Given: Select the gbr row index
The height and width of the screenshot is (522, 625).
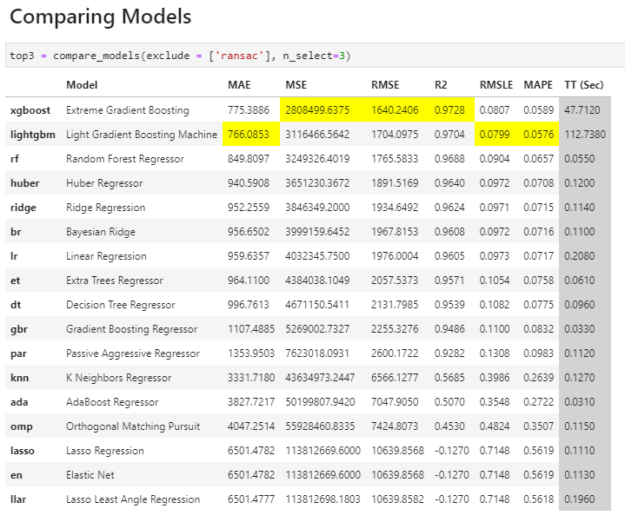Looking at the screenshot, I should click(x=19, y=329).
